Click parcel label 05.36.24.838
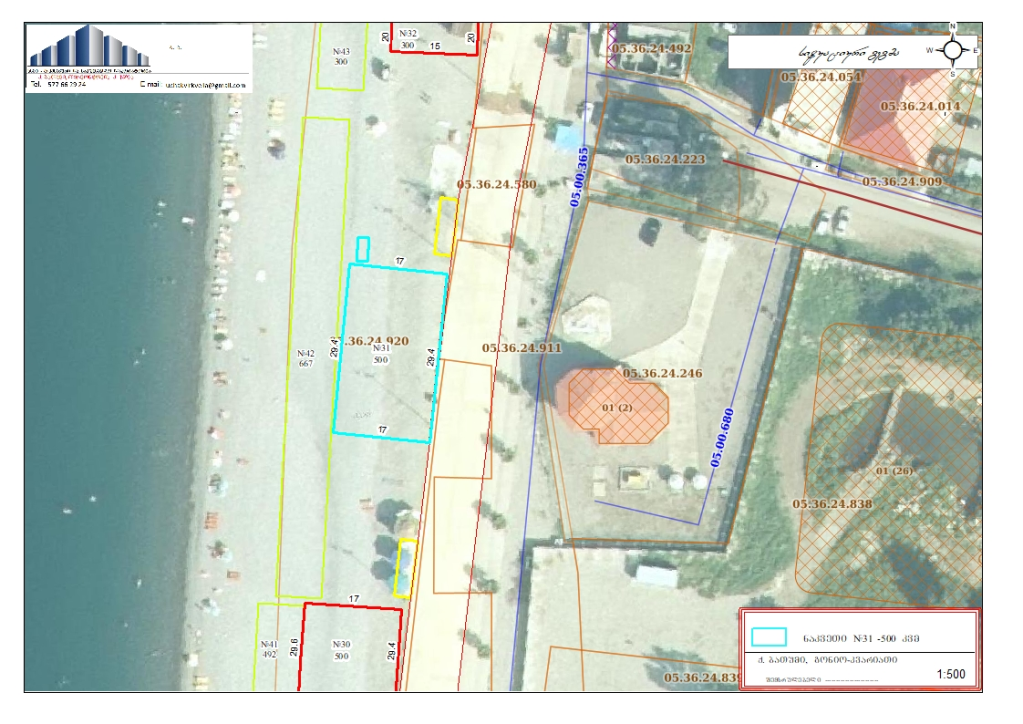This screenshot has width=1023, height=724. pyautogui.click(x=832, y=504)
